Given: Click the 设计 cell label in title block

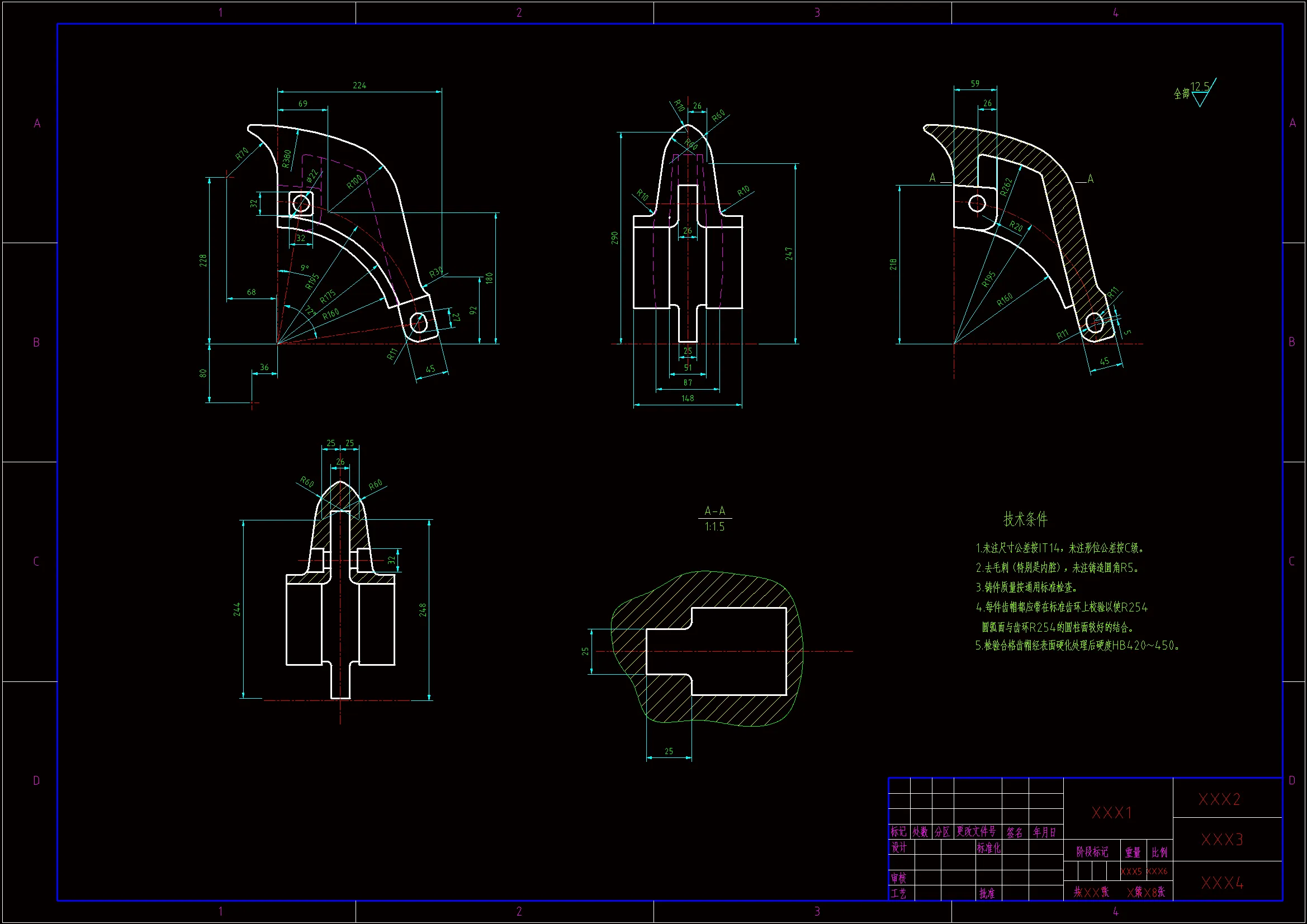Looking at the screenshot, I should 899,847.
